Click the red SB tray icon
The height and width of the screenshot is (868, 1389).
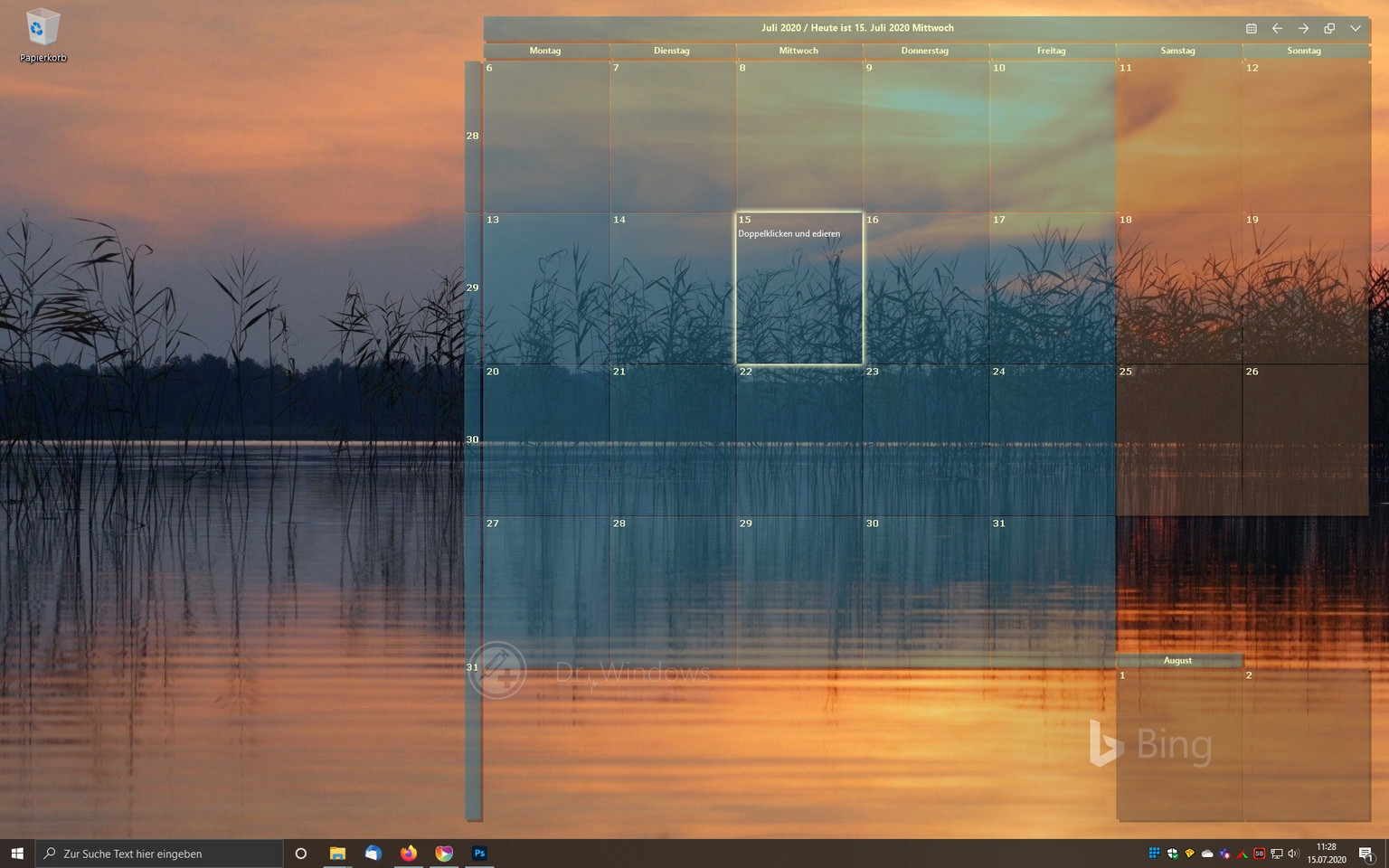[x=1259, y=854]
